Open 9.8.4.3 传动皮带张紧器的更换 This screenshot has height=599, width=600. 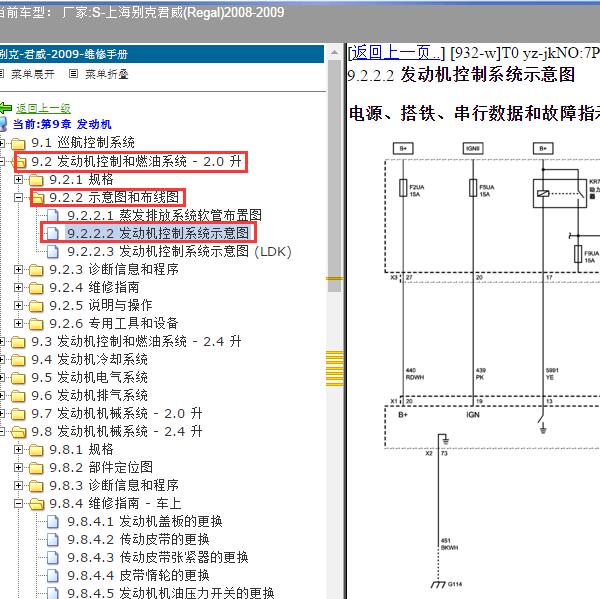(158, 557)
